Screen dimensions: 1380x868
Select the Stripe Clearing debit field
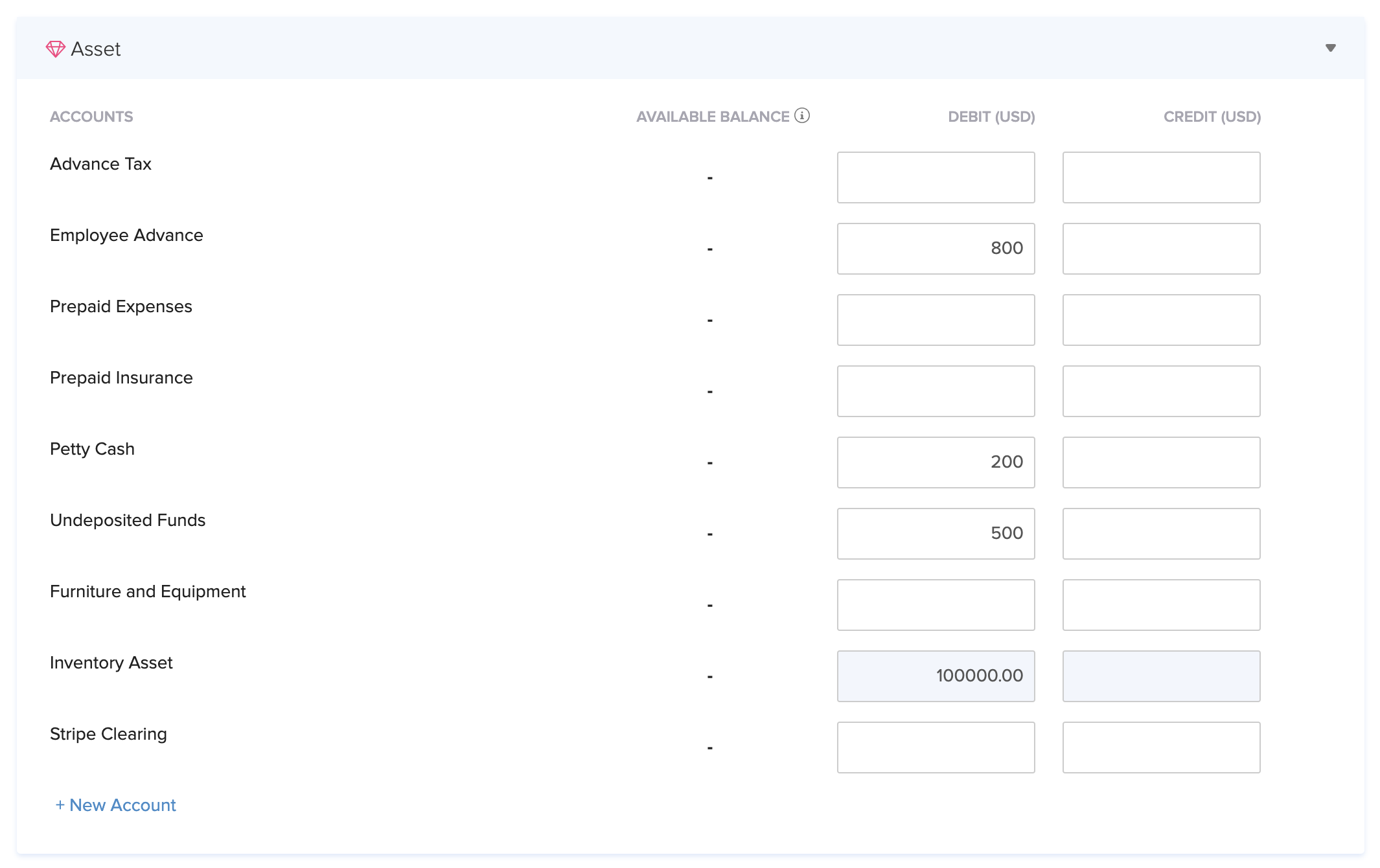(x=936, y=747)
